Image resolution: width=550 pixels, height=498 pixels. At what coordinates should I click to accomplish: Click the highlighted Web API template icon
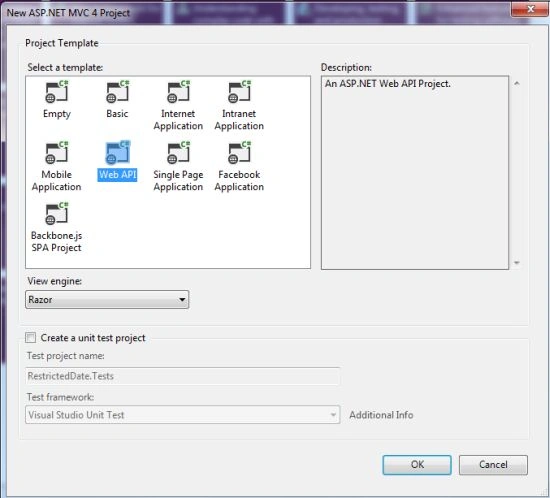coord(118,153)
